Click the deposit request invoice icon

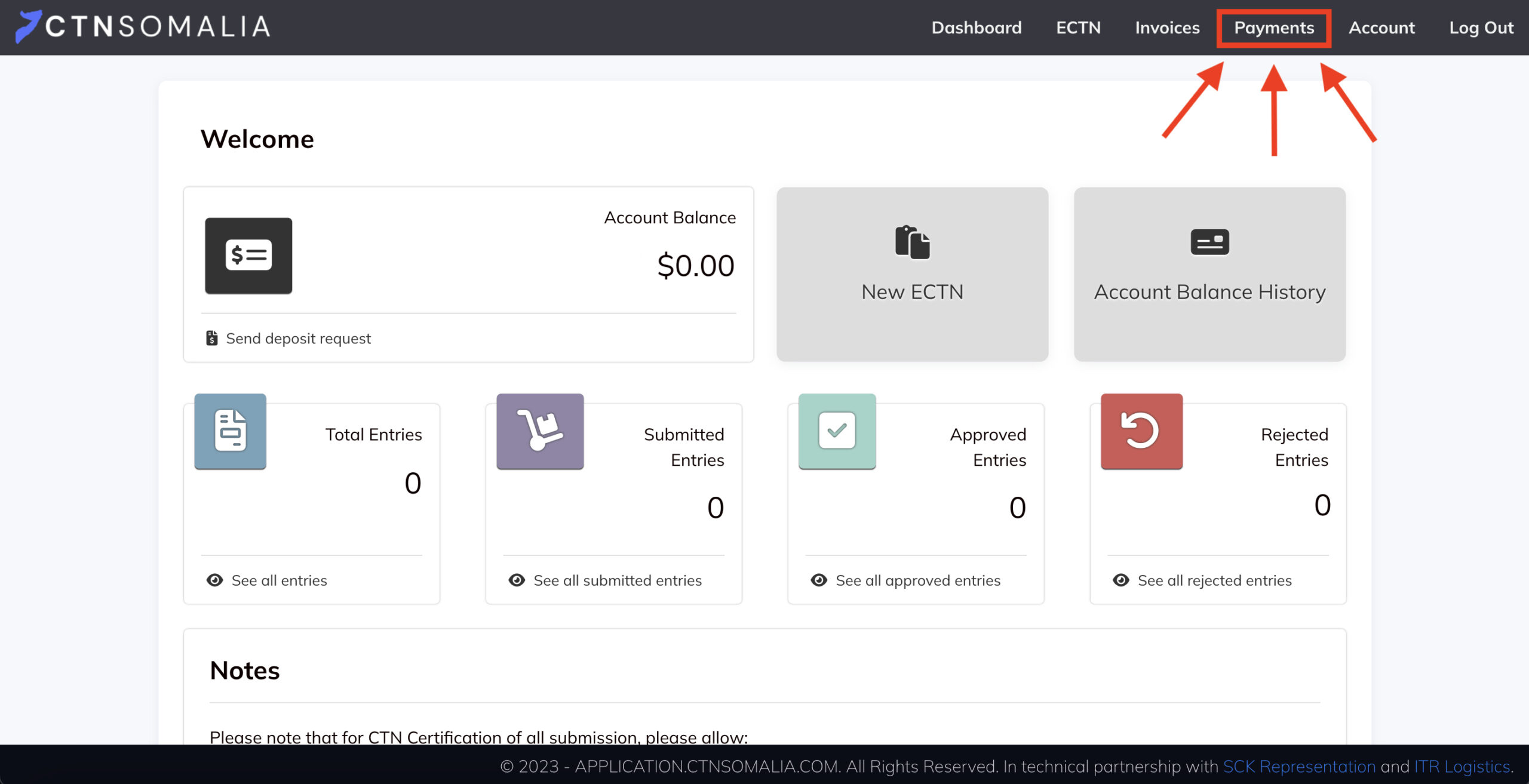click(x=211, y=338)
